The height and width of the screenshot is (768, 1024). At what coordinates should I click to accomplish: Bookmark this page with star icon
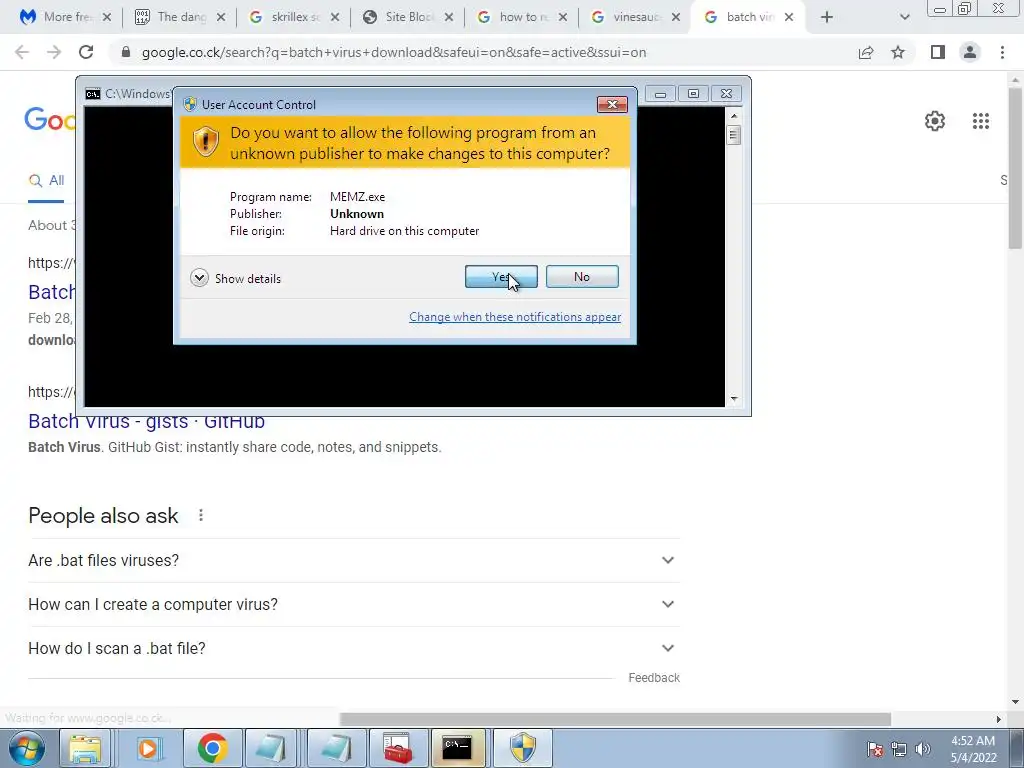(898, 52)
